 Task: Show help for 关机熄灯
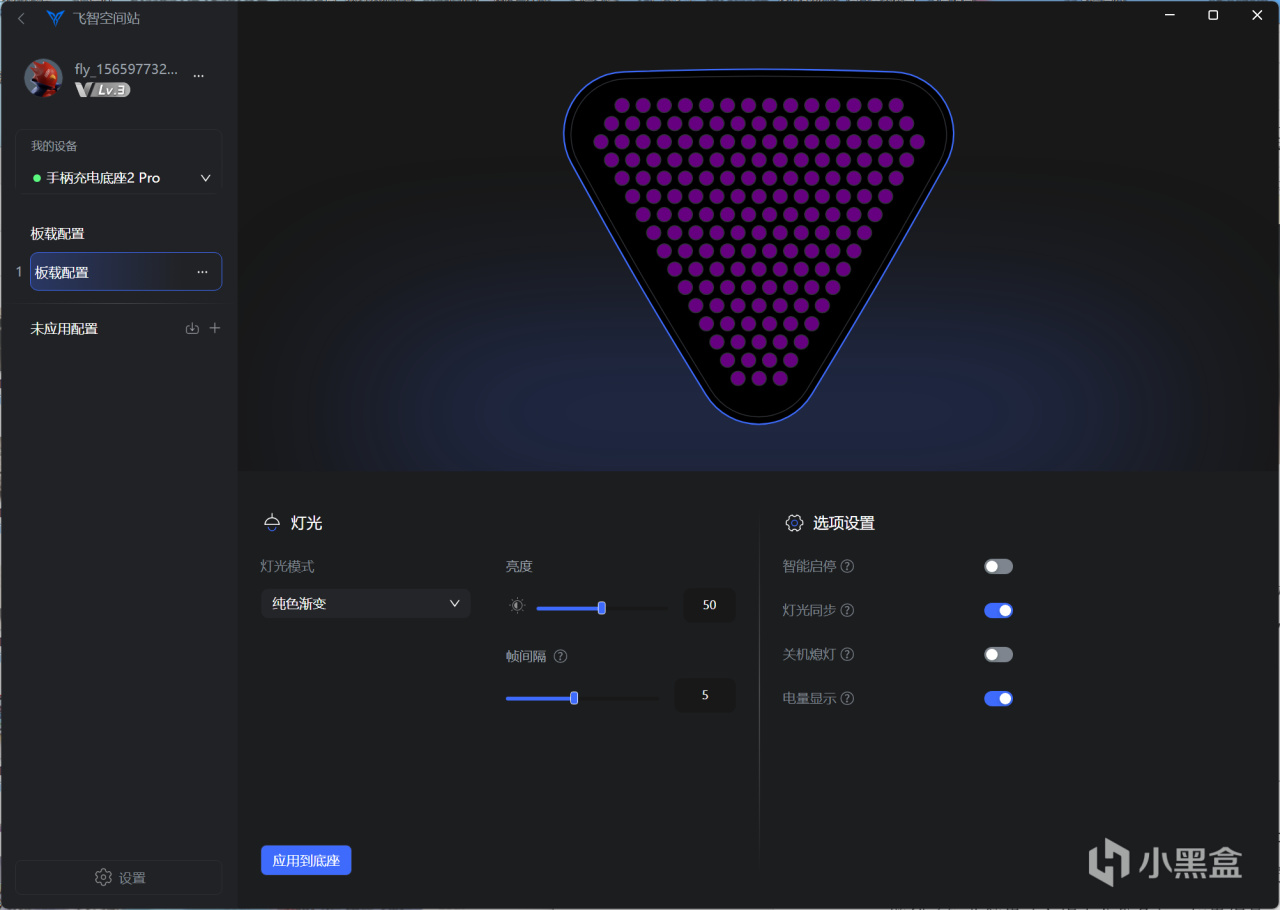(847, 654)
